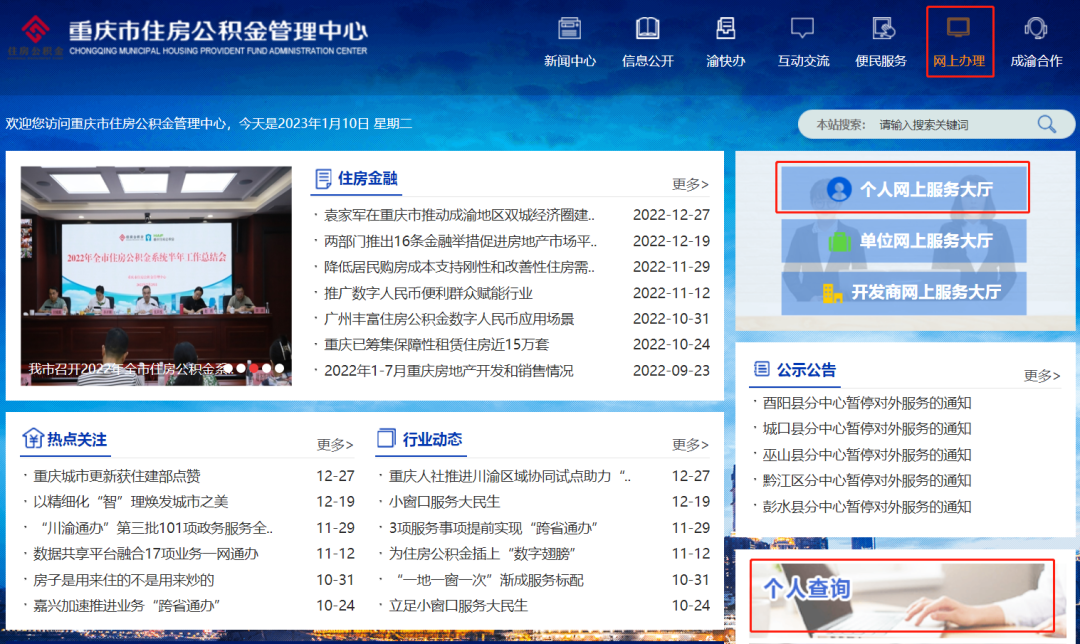Open article 广州丰富住房公积金数字人民币应用场景
Screen dimensions: 1080x644
[449, 319]
